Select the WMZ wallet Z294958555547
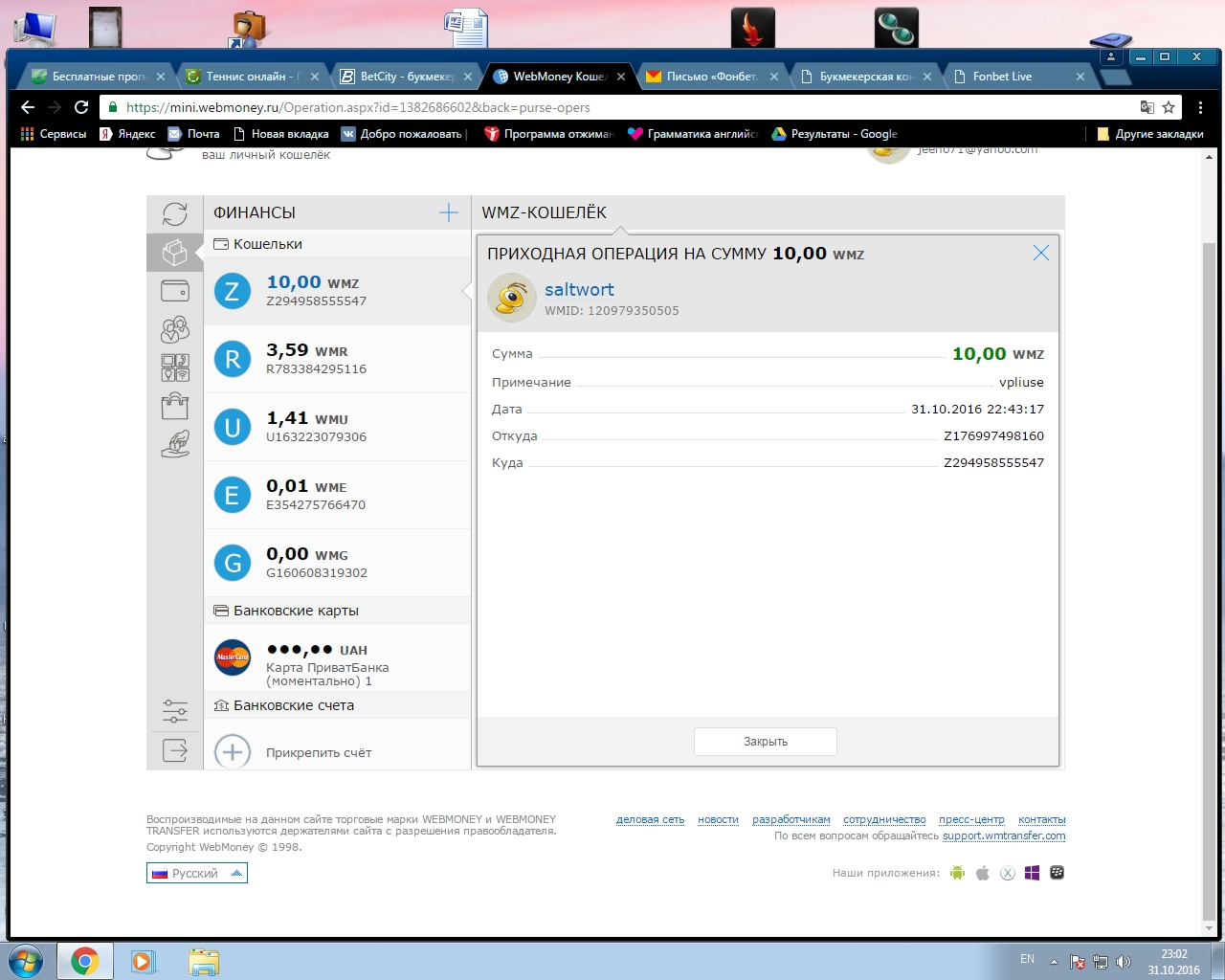Viewport: 1225px width, 980px height. pos(338,291)
